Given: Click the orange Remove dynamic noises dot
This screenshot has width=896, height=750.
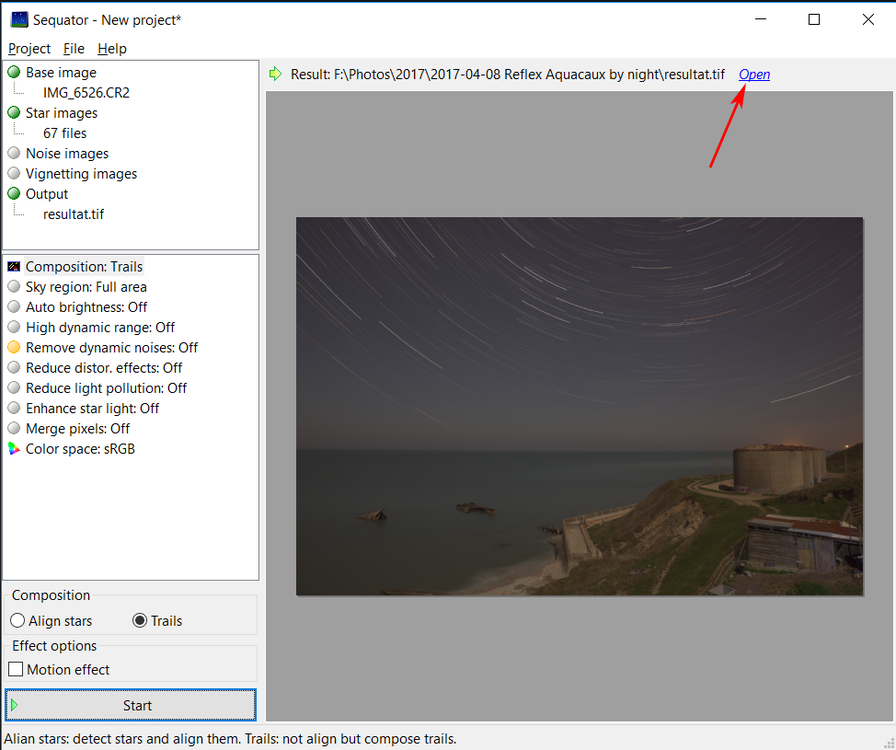Looking at the screenshot, I should 14,347.
